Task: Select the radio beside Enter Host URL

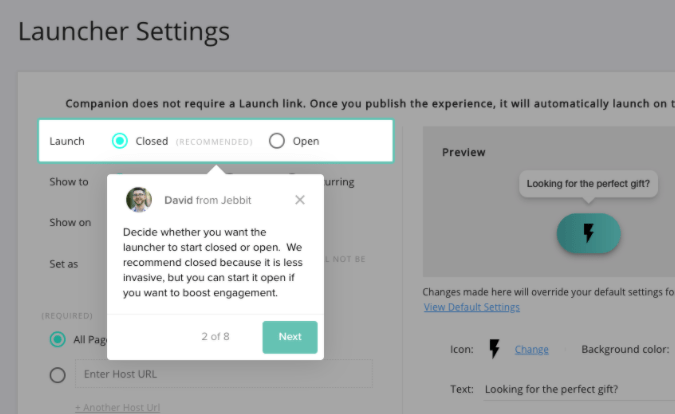Action: pyautogui.click(x=58, y=374)
